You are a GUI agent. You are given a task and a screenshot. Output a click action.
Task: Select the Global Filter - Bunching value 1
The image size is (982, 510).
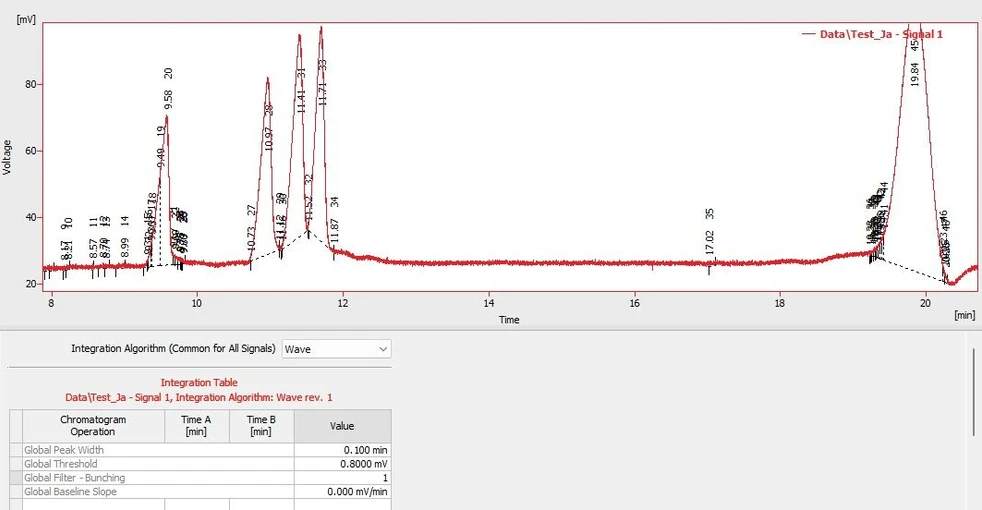click(343, 477)
